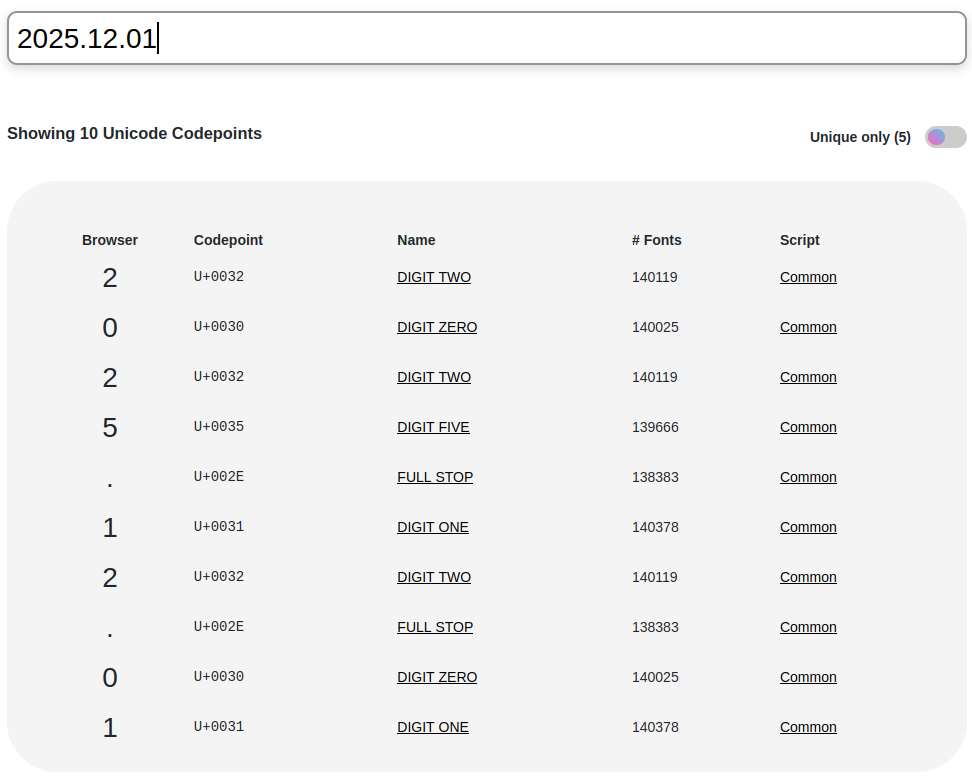972x783 pixels.
Task: Open the first DIGIT TWO link in the table
Action: [433, 277]
